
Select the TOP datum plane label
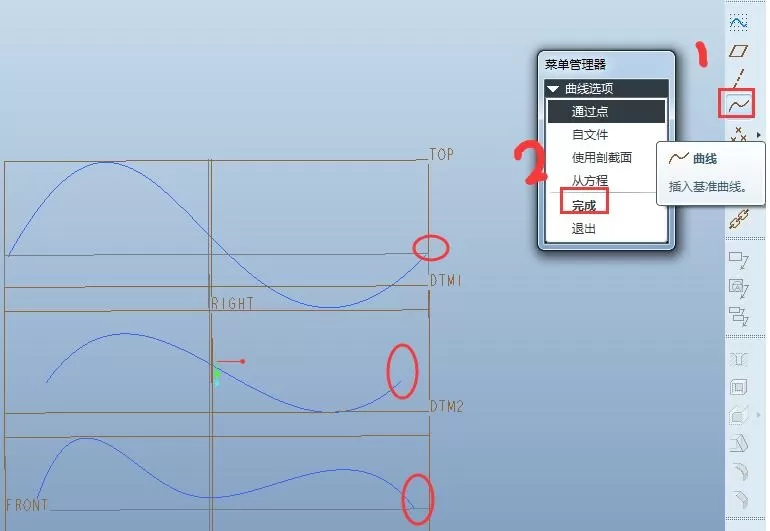[x=441, y=154]
